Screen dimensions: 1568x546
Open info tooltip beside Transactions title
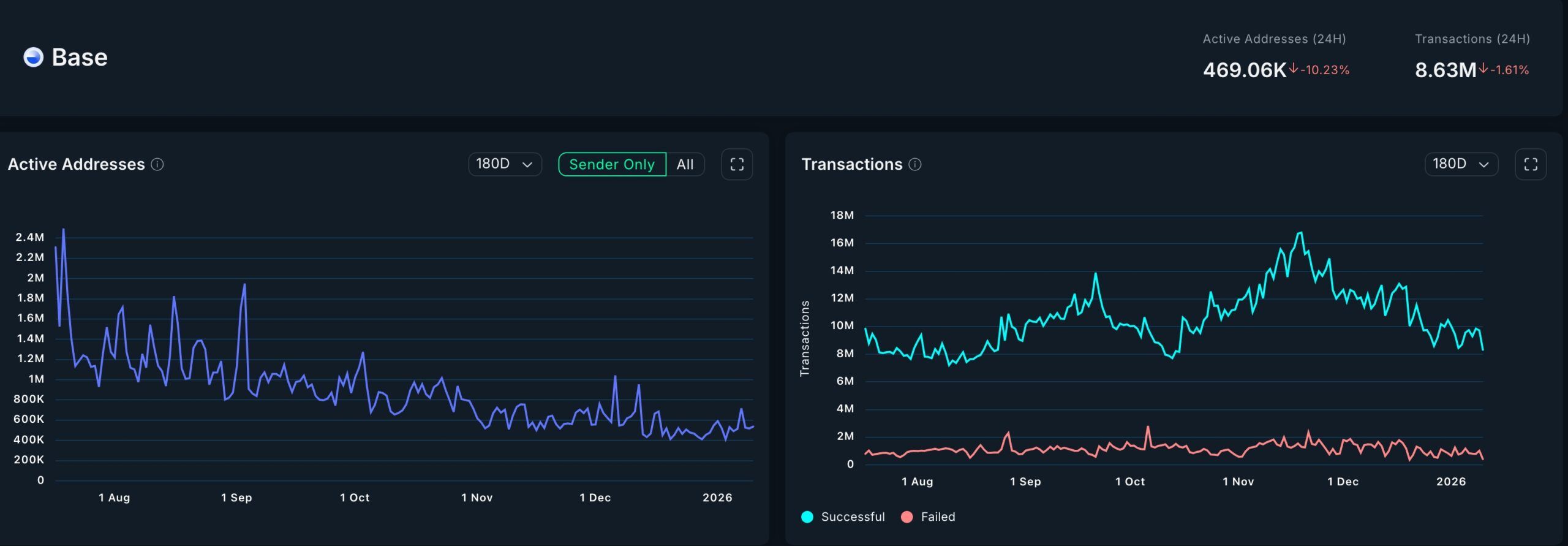click(x=915, y=164)
